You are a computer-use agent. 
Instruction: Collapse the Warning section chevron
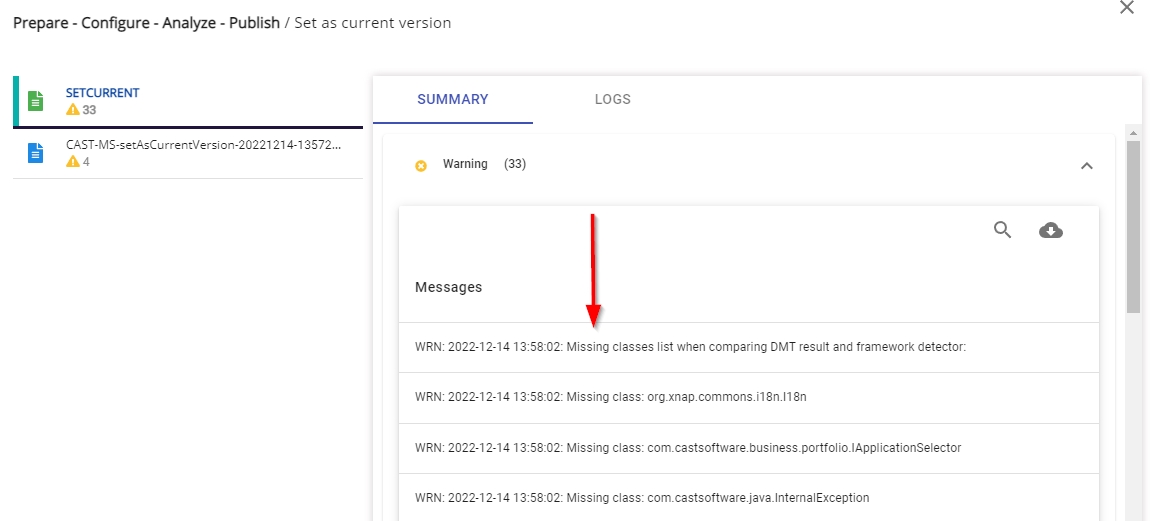pyautogui.click(x=1087, y=165)
